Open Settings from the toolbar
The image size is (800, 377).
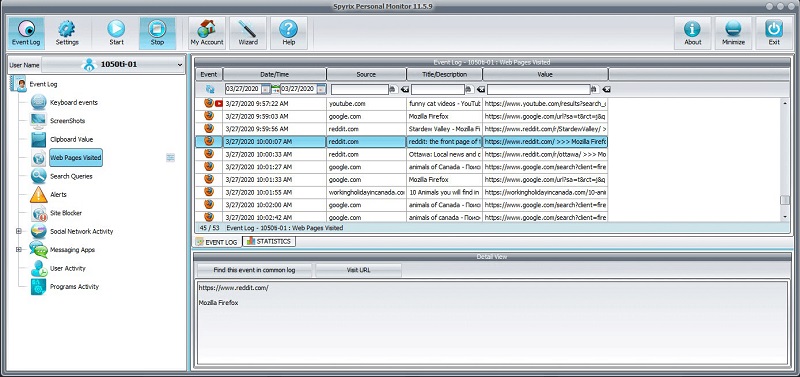tap(67, 34)
